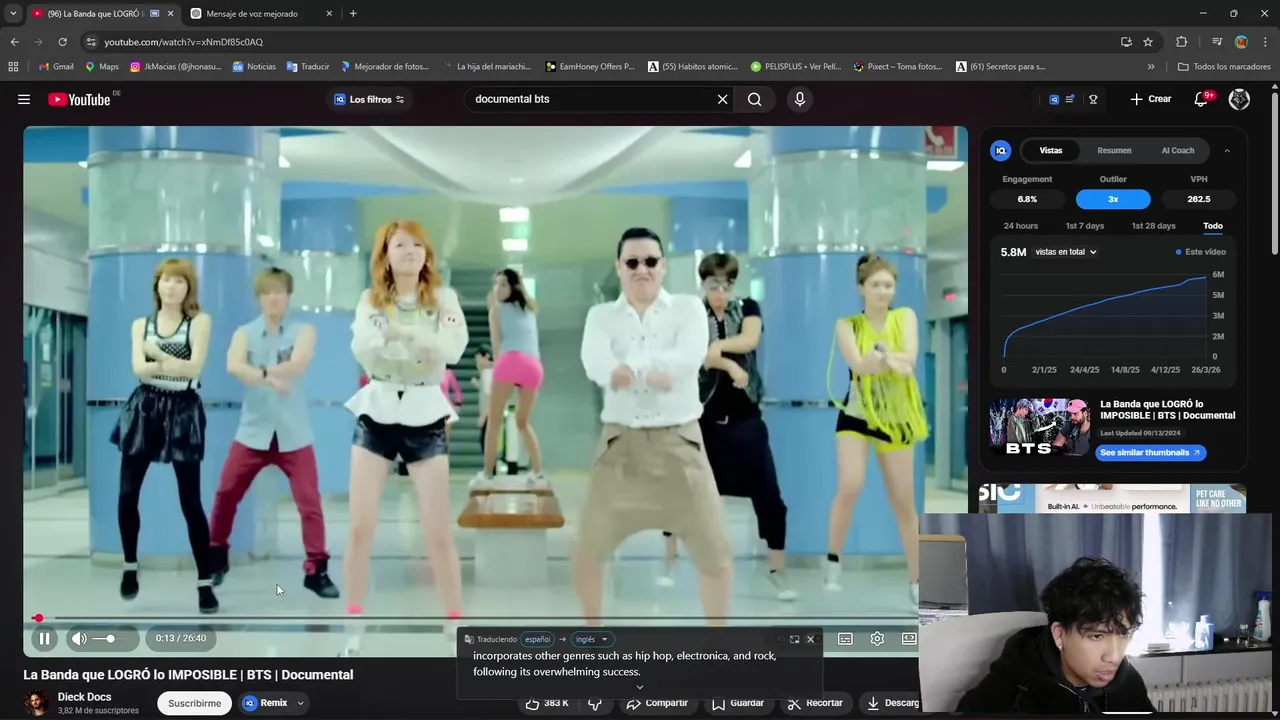
Task: Show more bookmarks overflow chevron
Action: coord(1151,67)
